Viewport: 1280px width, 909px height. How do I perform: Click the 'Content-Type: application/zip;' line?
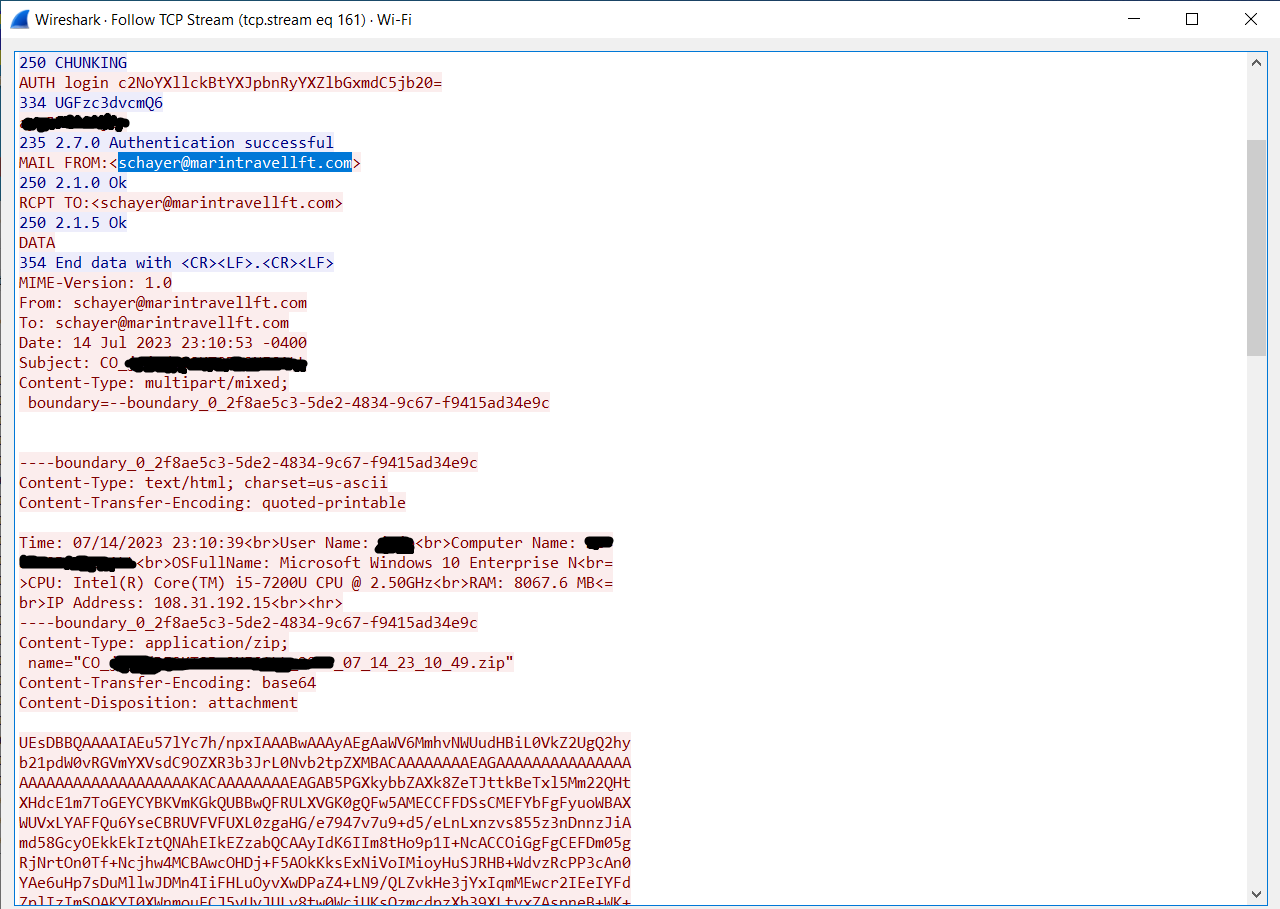pyautogui.click(x=153, y=643)
